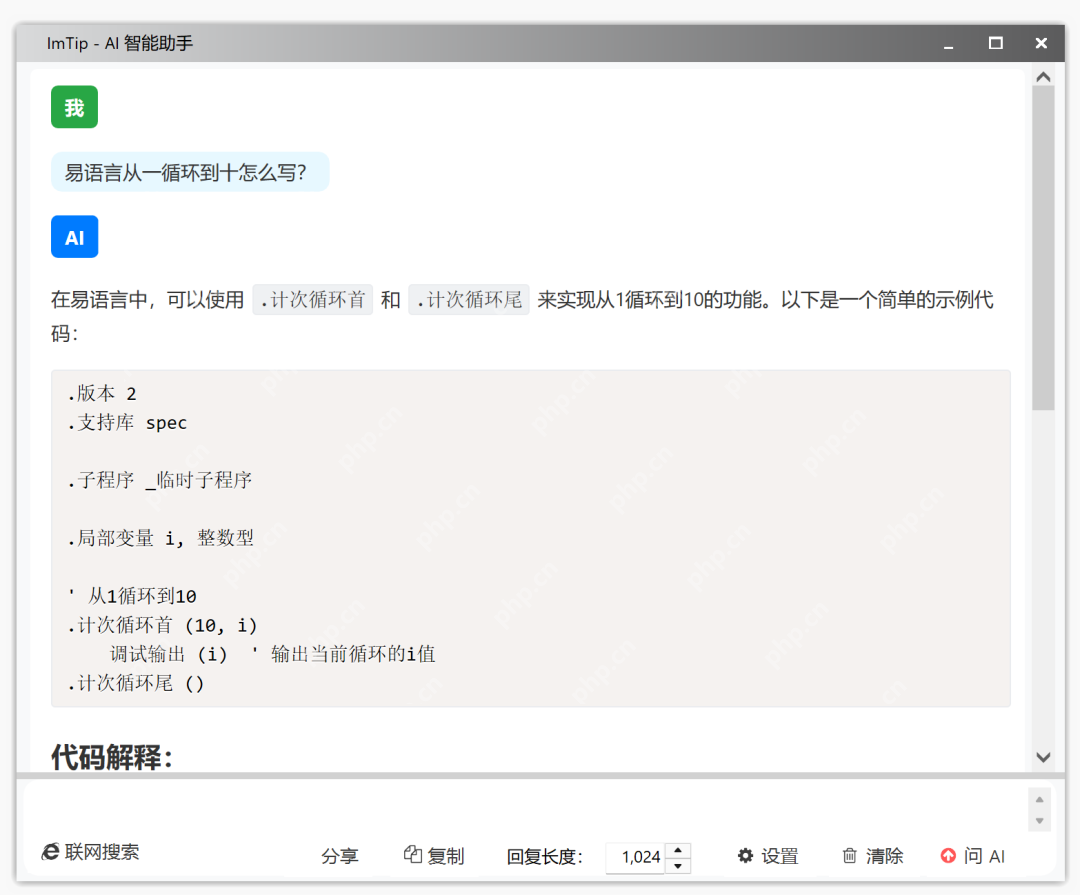The image size is (1080, 895).
Task: Select the .计次循环尾 inline code tag
Action: 468,299
